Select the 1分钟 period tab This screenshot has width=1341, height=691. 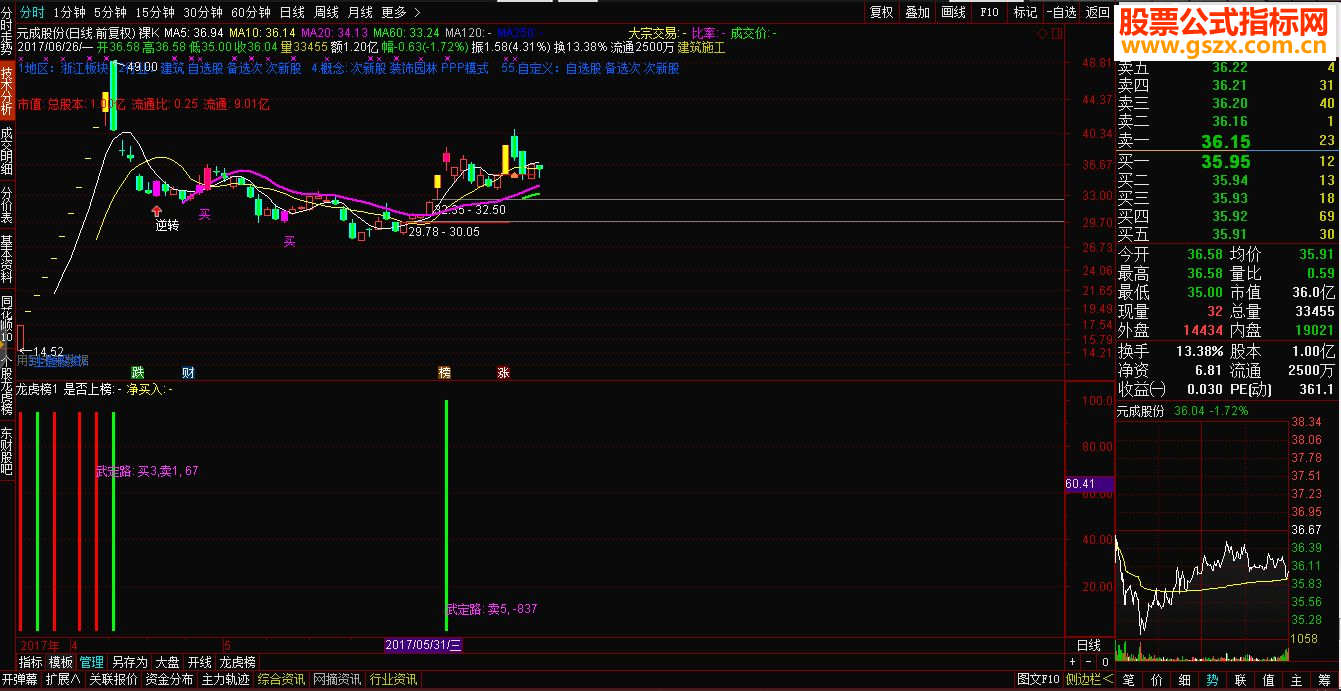coord(69,12)
